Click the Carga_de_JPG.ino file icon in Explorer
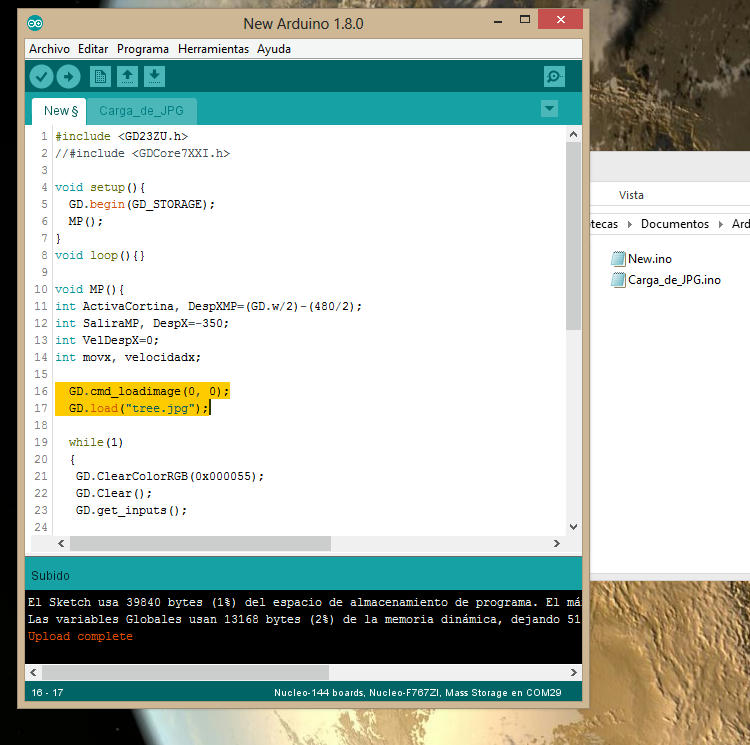Image resolution: width=750 pixels, height=745 pixels. pos(618,280)
